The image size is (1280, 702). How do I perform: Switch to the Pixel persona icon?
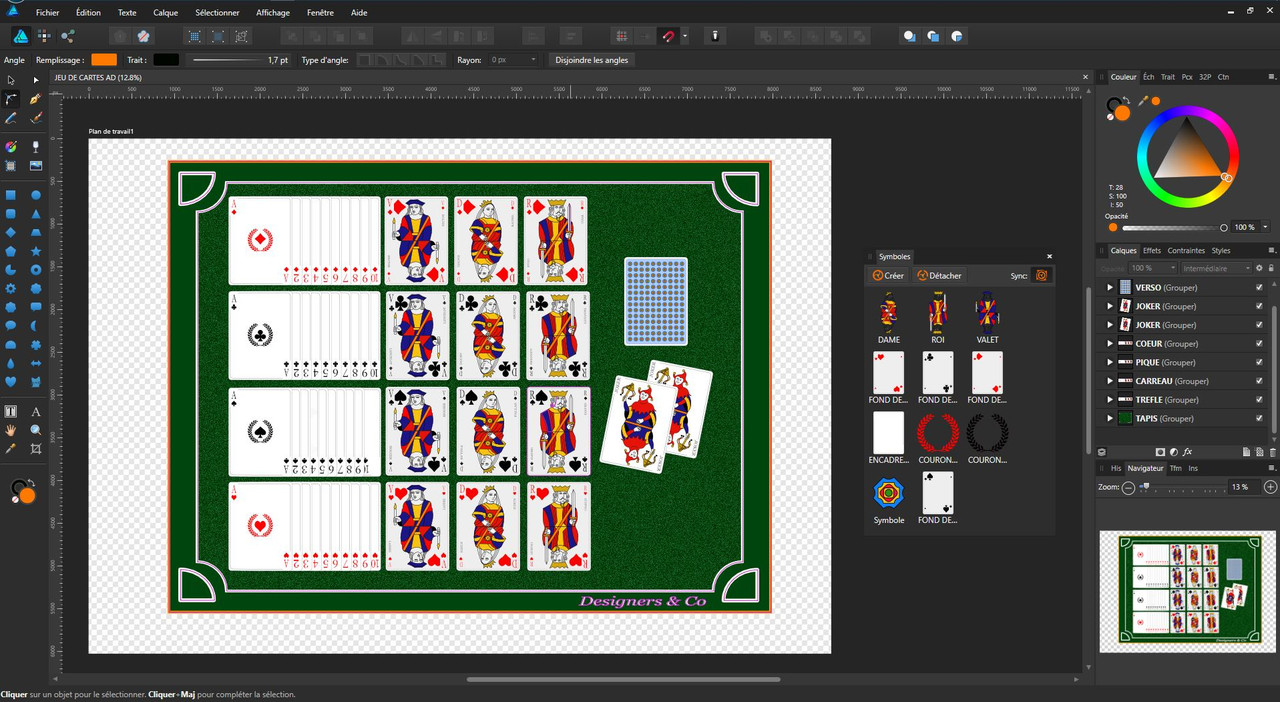point(44,36)
